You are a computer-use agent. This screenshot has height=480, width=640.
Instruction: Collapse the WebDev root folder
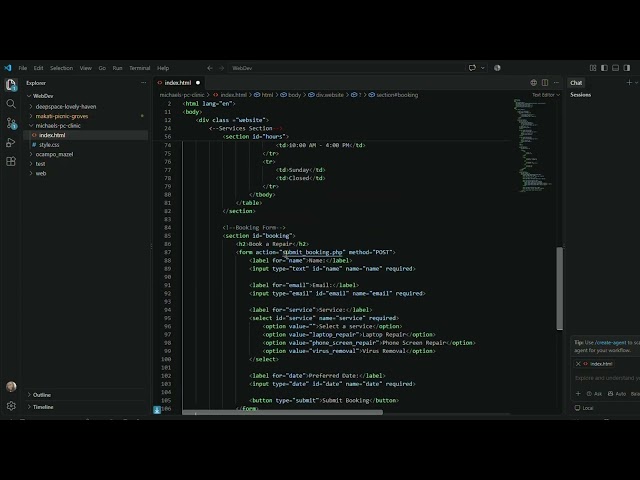tap(43, 96)
